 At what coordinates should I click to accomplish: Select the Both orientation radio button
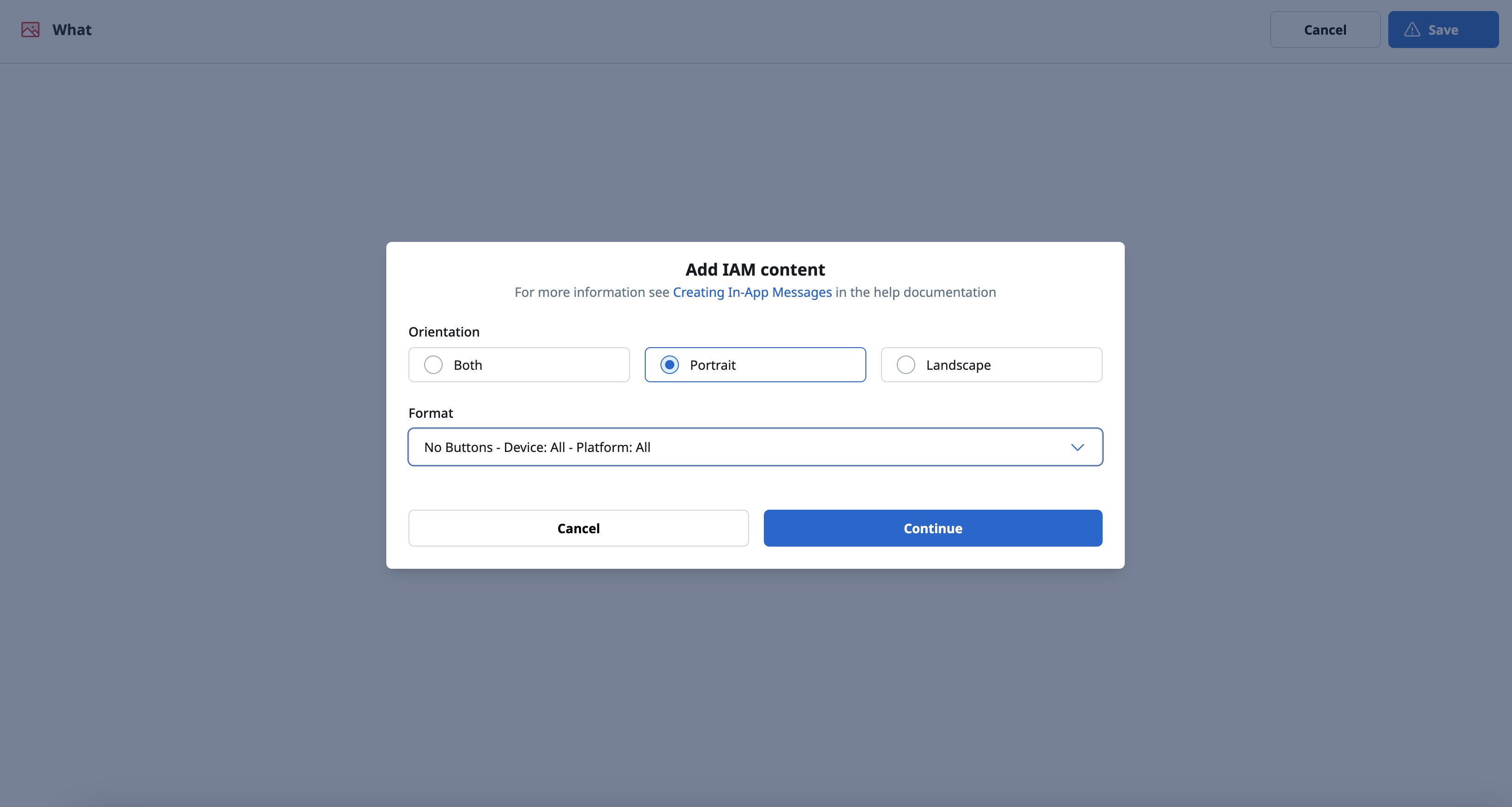[433, 365]
